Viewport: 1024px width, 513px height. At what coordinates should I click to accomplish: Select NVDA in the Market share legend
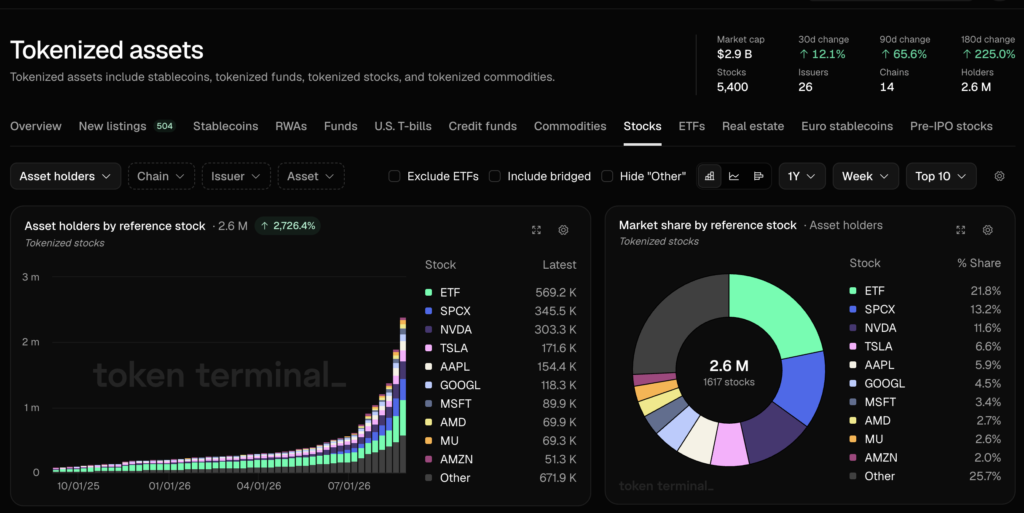coord(880,328)
